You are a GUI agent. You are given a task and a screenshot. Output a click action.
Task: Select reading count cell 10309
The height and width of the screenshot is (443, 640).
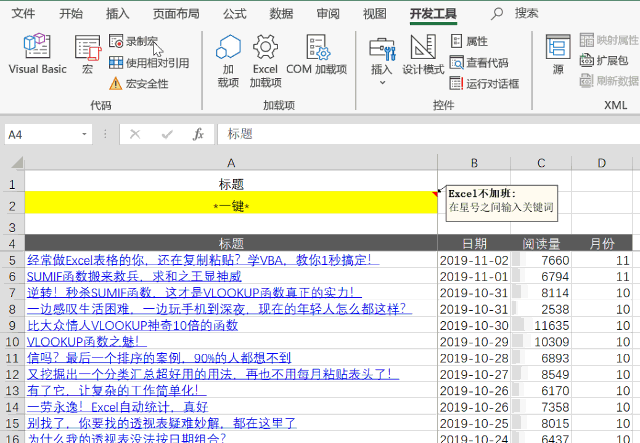541,342
